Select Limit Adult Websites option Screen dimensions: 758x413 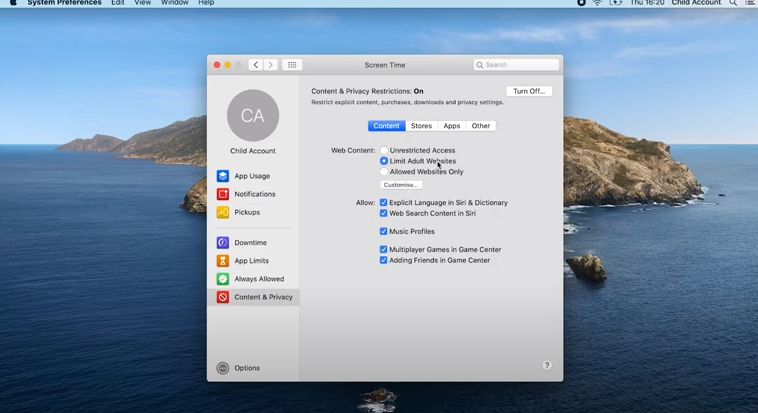384,161
